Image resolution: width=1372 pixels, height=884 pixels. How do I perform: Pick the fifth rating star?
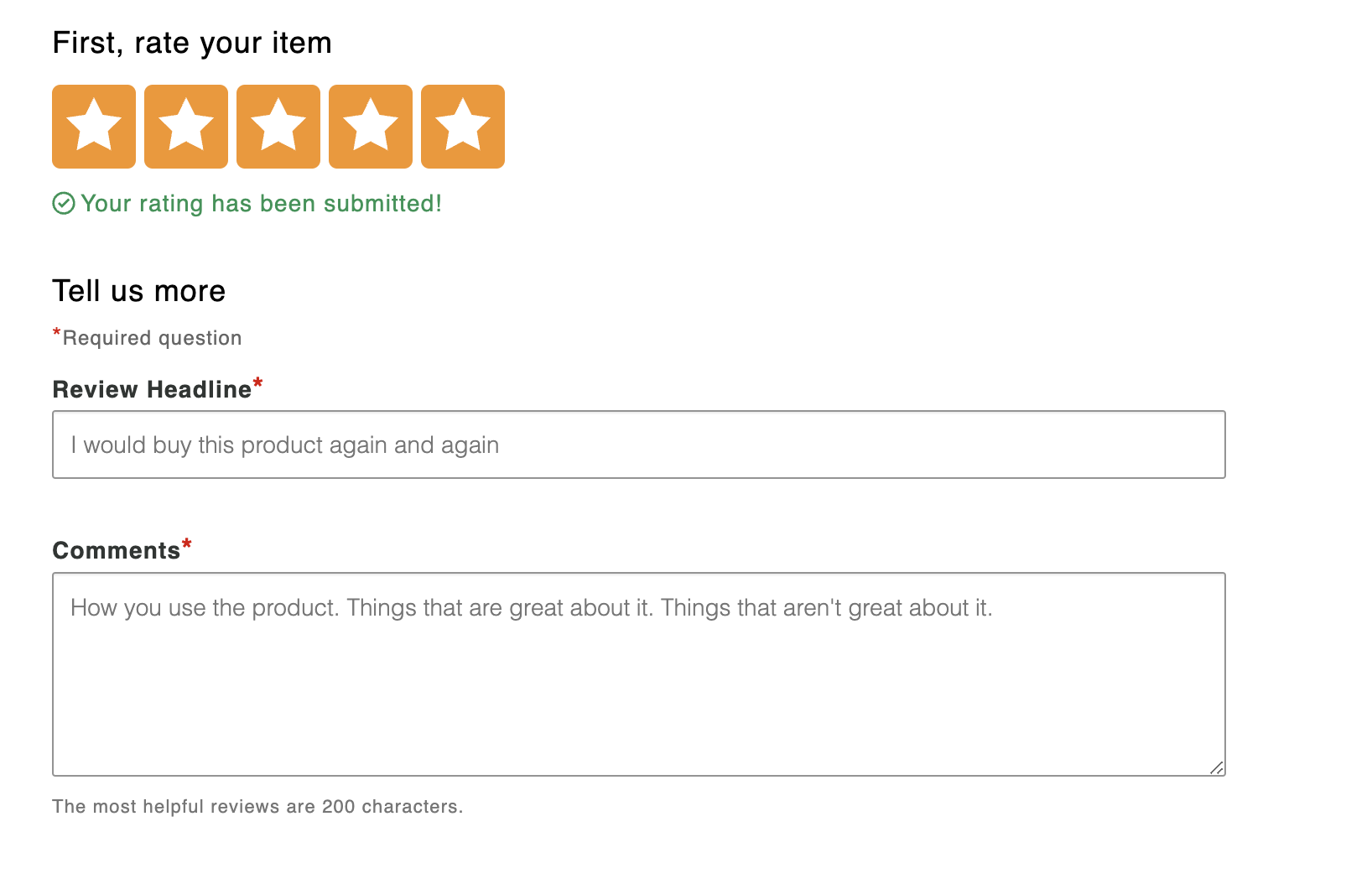click(463, 127)
